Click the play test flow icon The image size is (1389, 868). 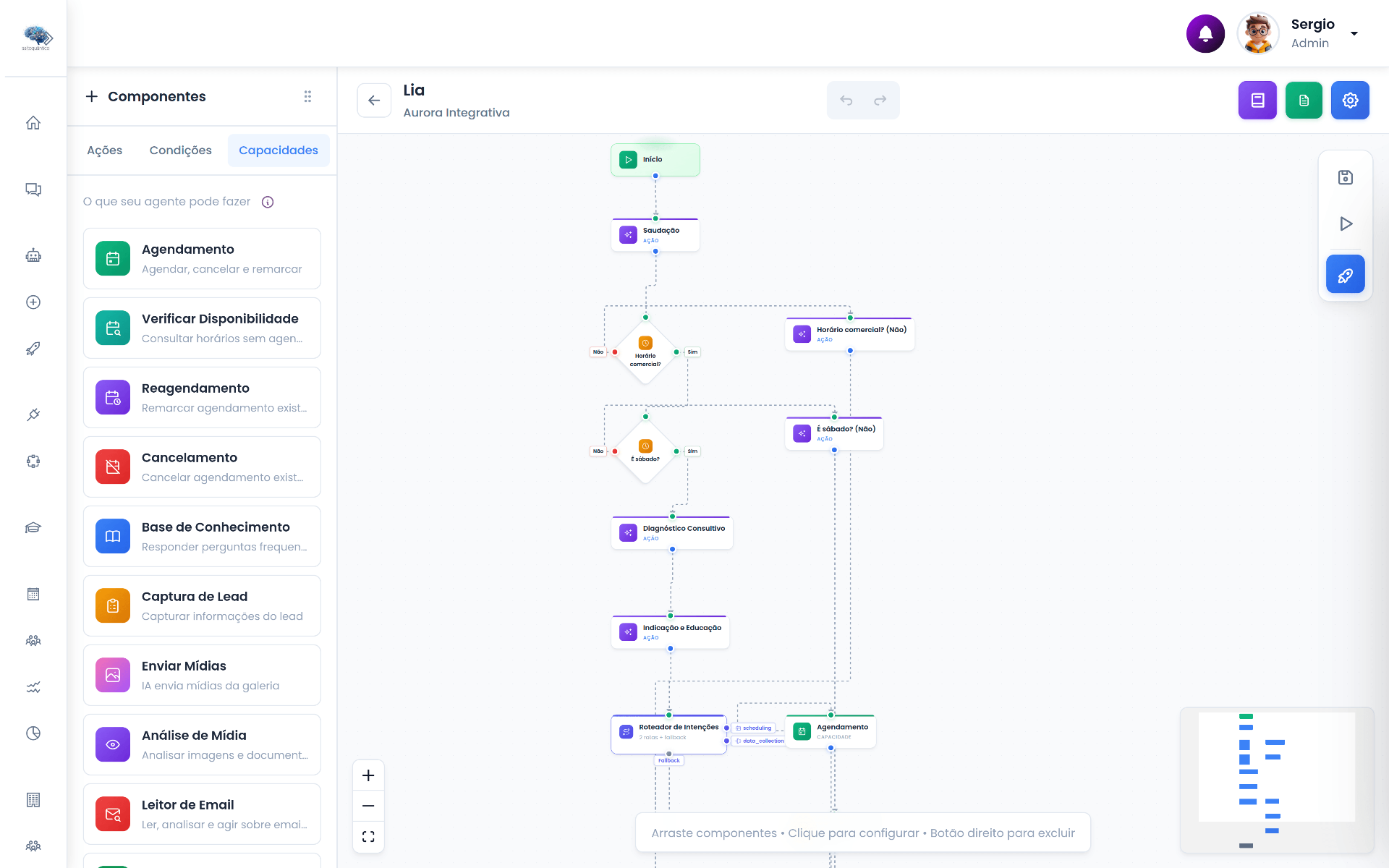(x=1345, y=224)
